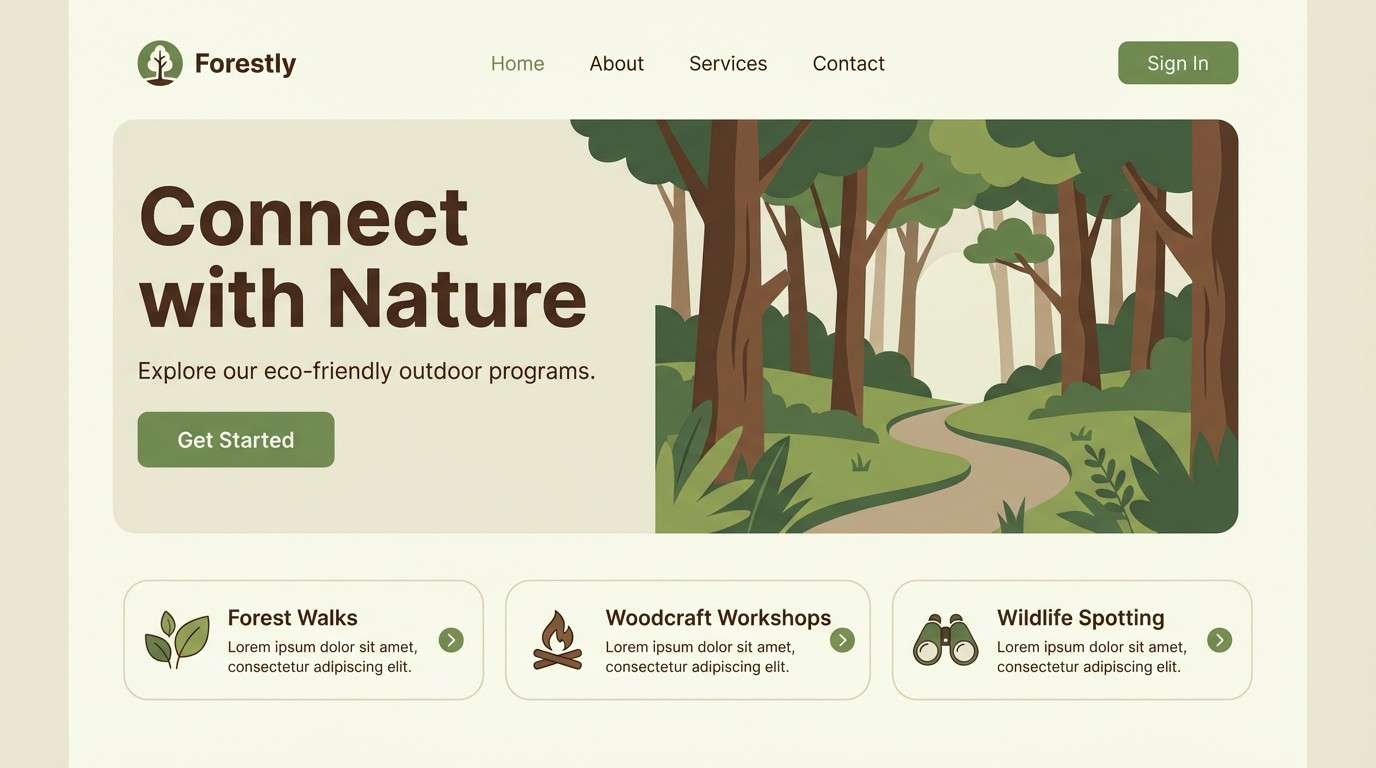Select the Forest Walks card title
This screenshot has height=768, width=1376.
click(292, 617)
